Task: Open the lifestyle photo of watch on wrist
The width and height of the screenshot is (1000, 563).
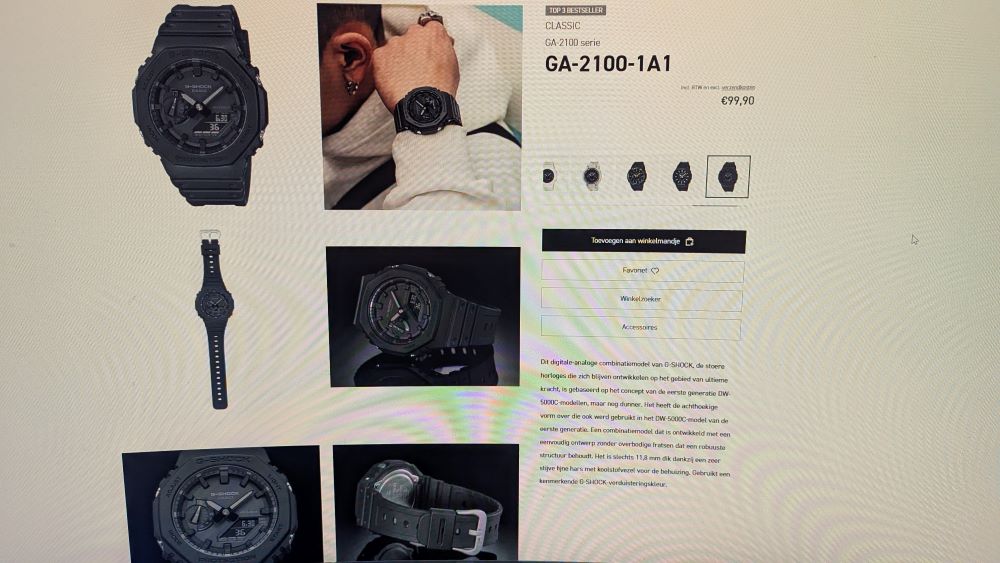Action: click(420, 106)
